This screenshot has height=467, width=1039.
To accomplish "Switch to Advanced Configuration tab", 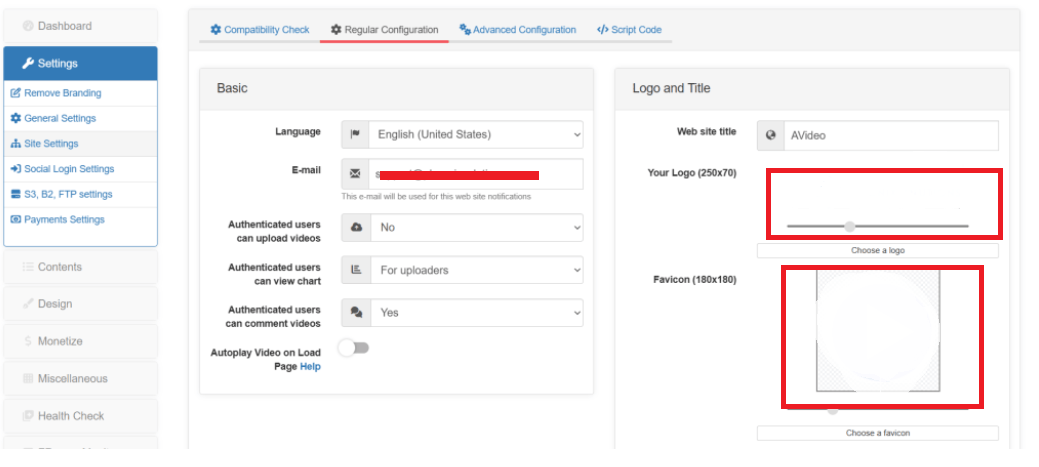I will (x=518, y=30).
